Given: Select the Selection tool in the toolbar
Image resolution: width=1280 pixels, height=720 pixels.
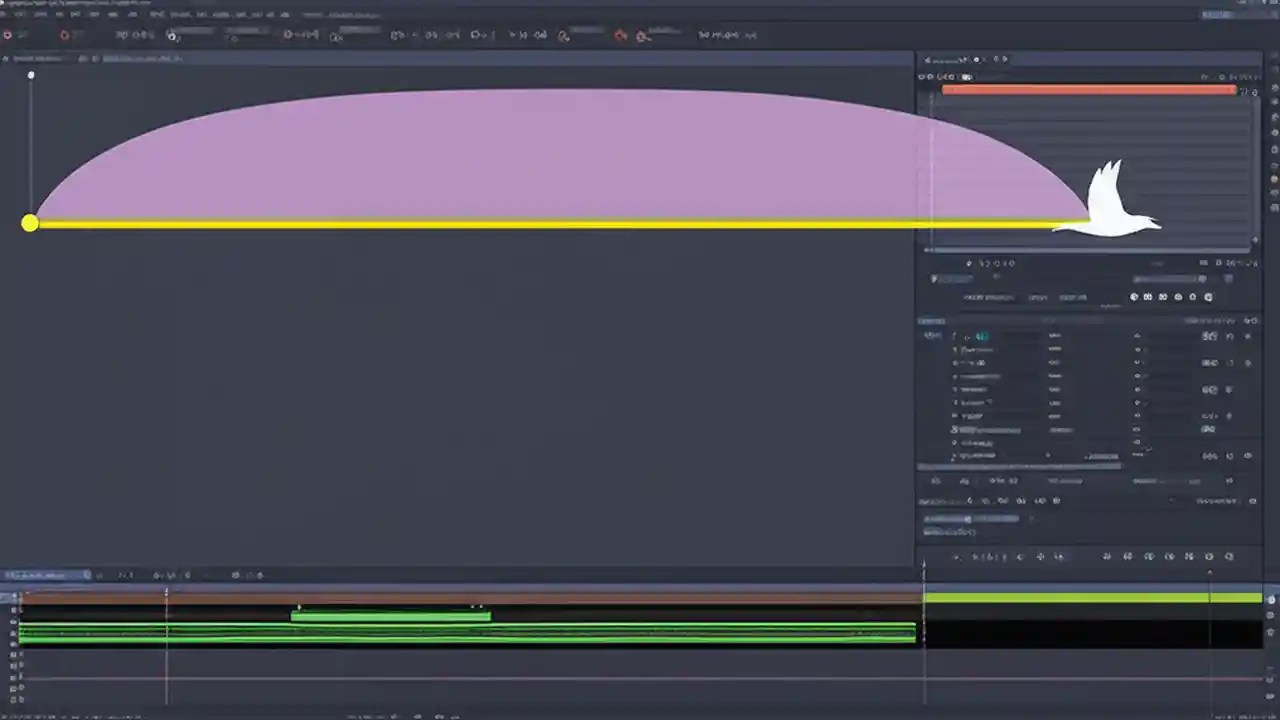Looking at the screenshot, I should click(x=8, y=35).
